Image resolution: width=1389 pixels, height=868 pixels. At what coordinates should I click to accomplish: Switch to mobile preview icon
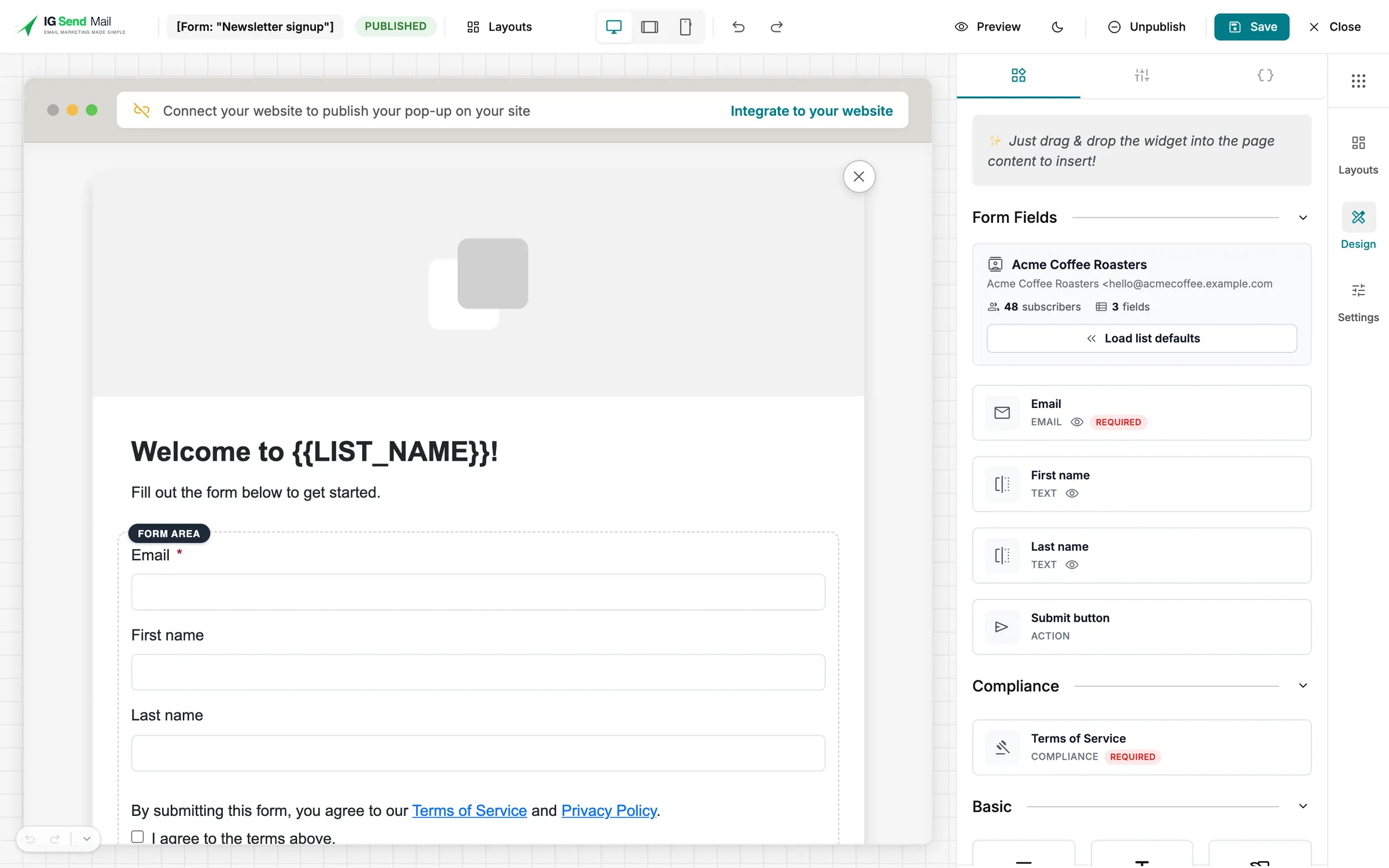tap(685, 27)
